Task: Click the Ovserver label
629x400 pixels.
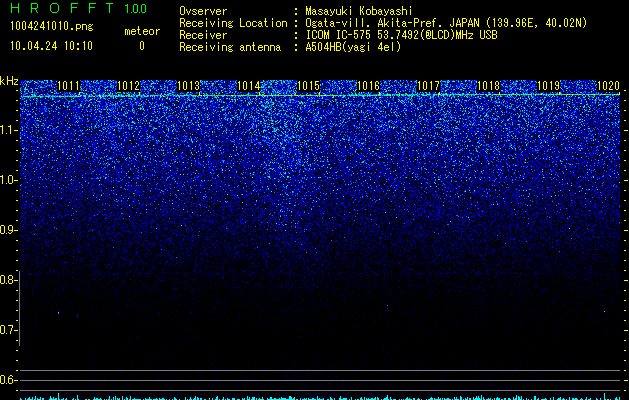Action: (x=203, y=11)
